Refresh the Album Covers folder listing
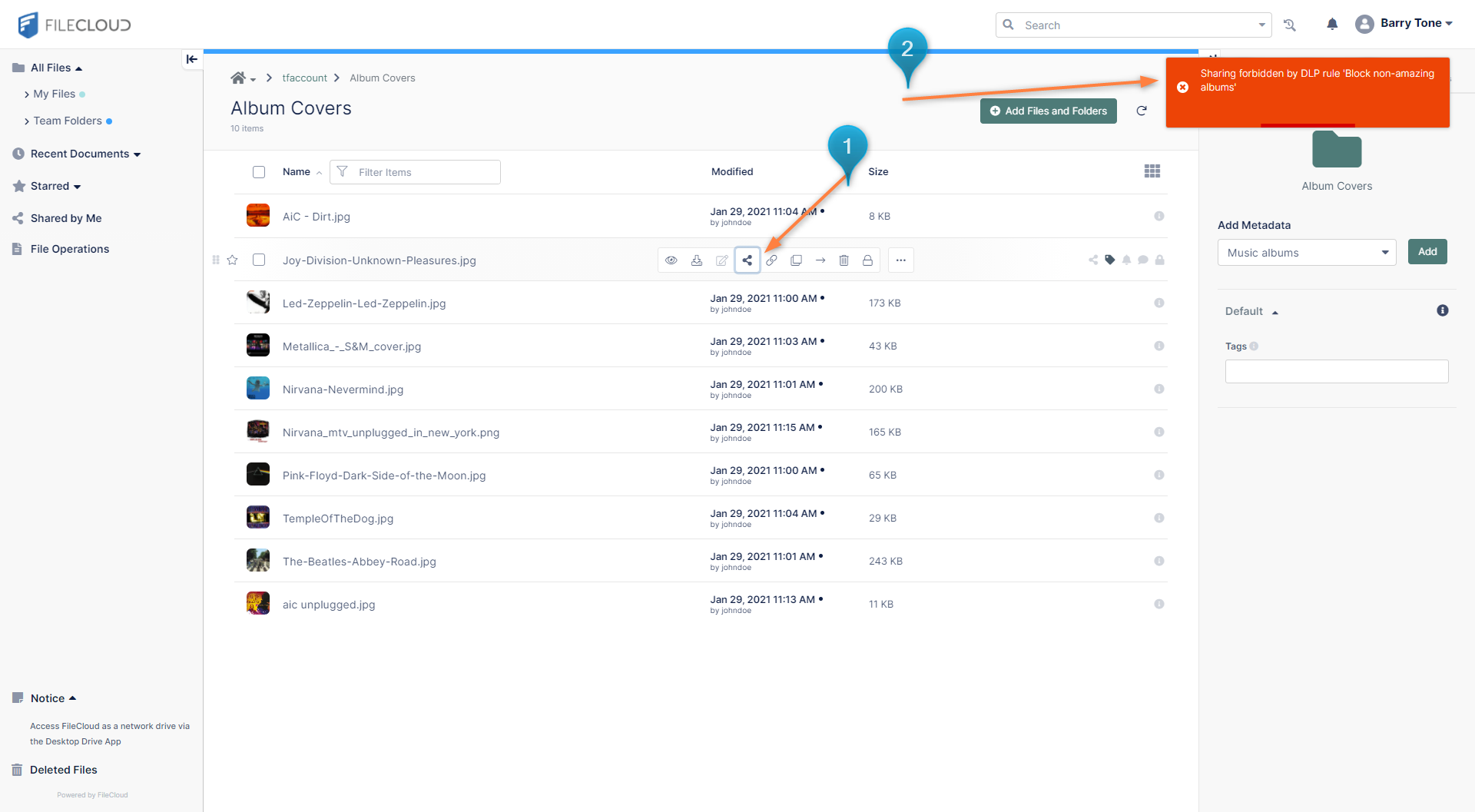 [1142, 111]
